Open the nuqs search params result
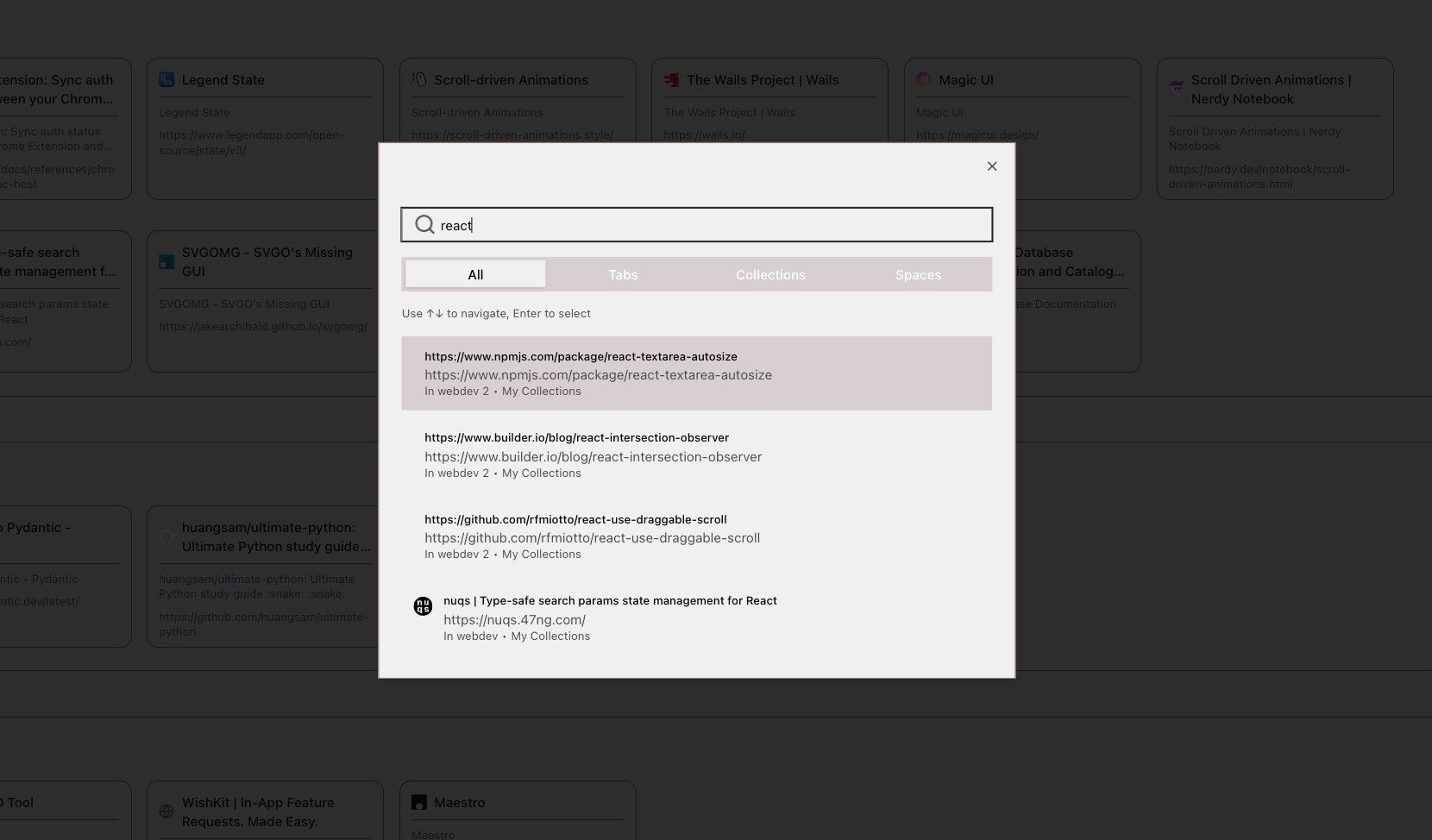1432x840 pixels. (x=697, y=618)
